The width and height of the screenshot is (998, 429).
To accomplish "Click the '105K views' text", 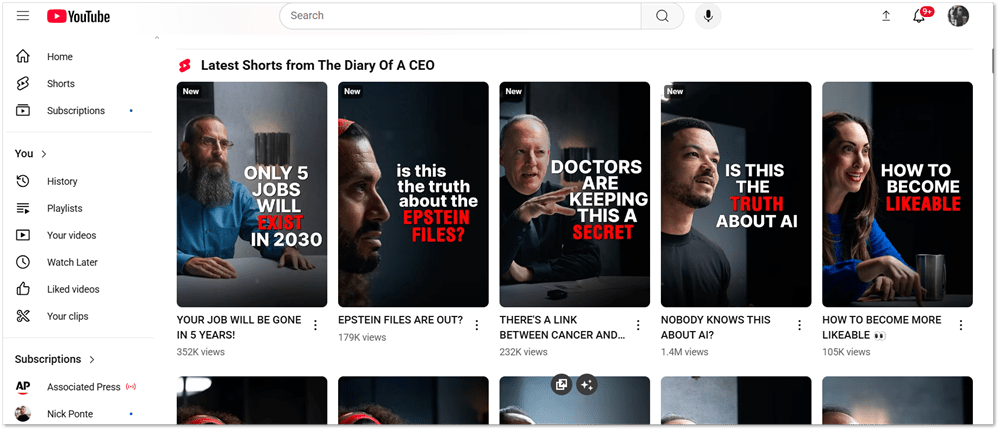I will coord(846,351).
